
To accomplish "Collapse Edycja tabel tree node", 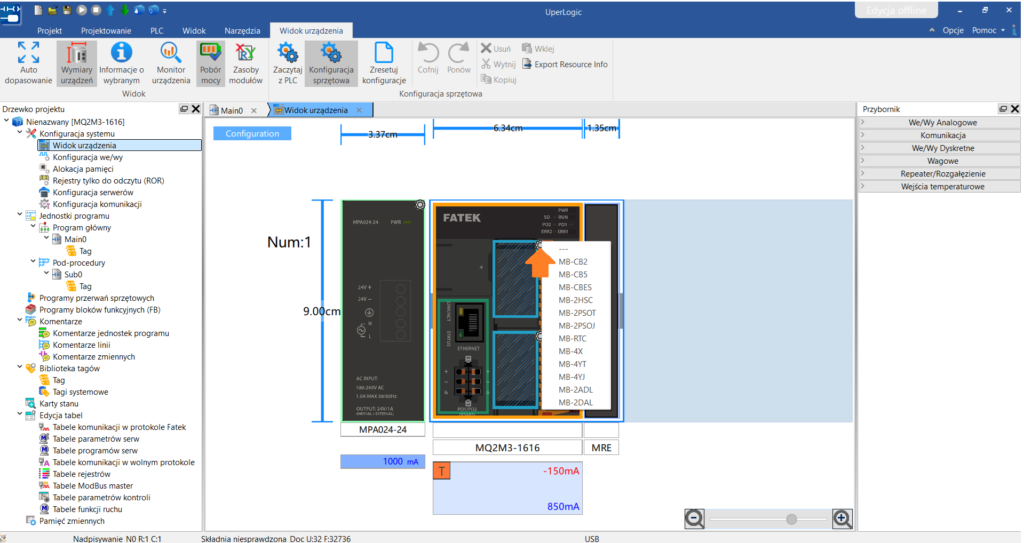I will click(x=20, y=416).
